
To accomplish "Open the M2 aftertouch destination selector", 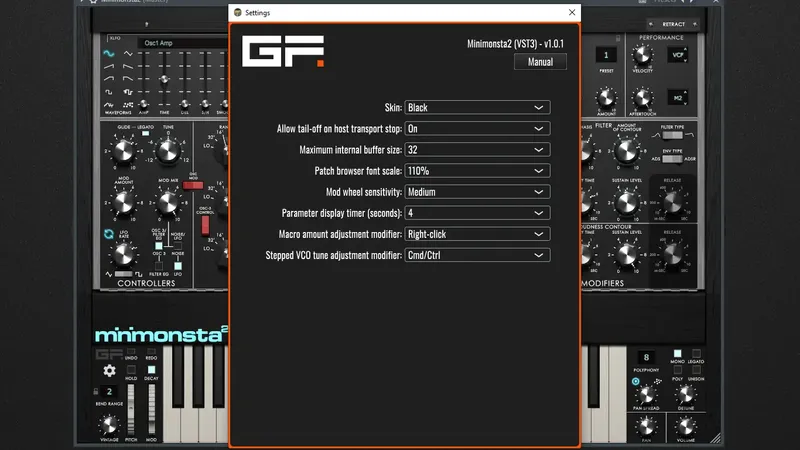I will point(678,97).
